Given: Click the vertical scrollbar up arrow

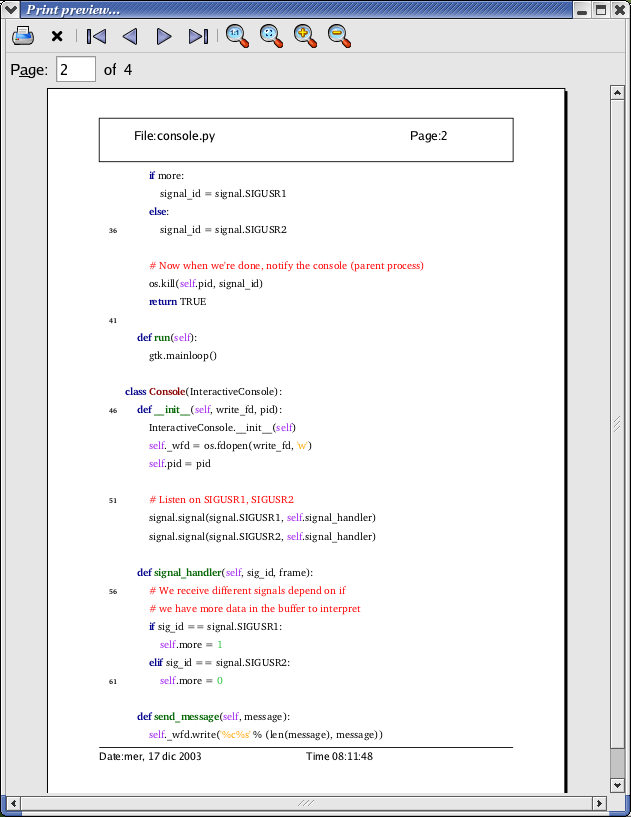Looking at the screenshot, I should tap(617, 93).
